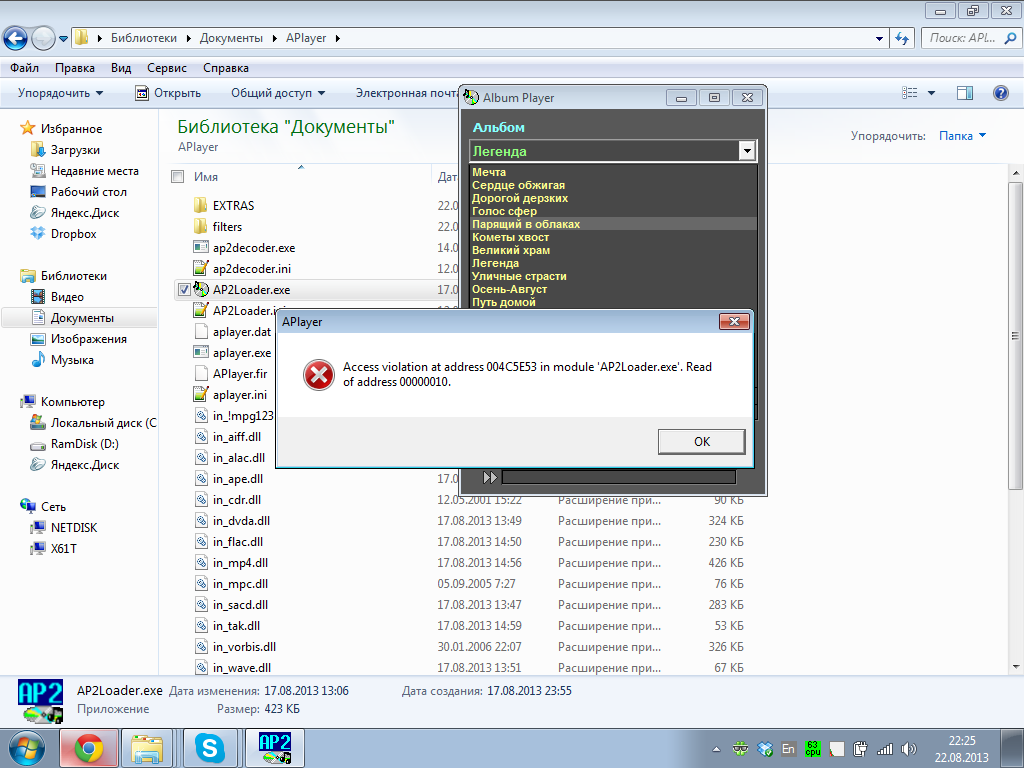This screenshot has width=1024, height=768.
Task: Open the Album dropdown showing Легенда
Action: (x=747, y=151)
